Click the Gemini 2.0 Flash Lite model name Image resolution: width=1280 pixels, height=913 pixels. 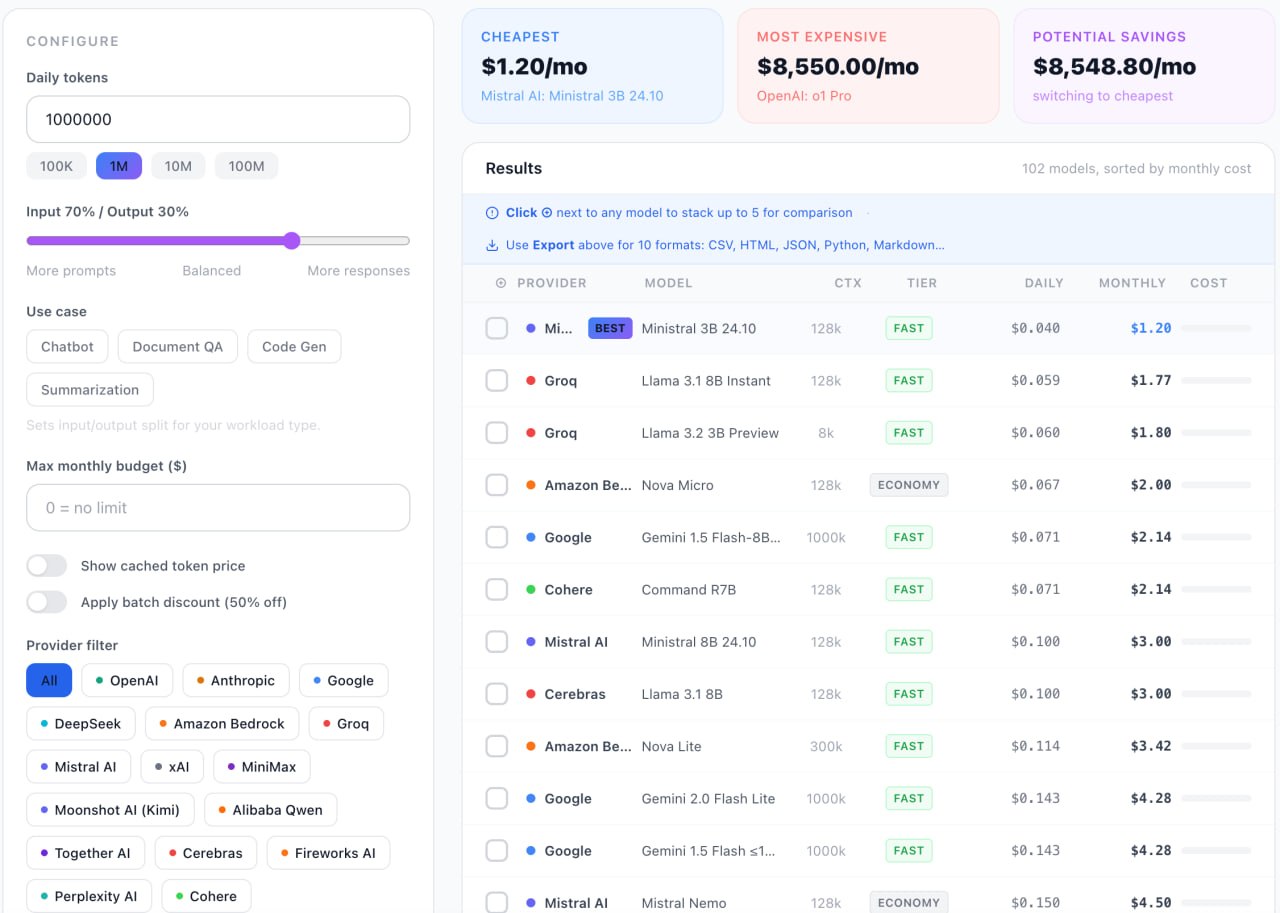coord(708,798)
